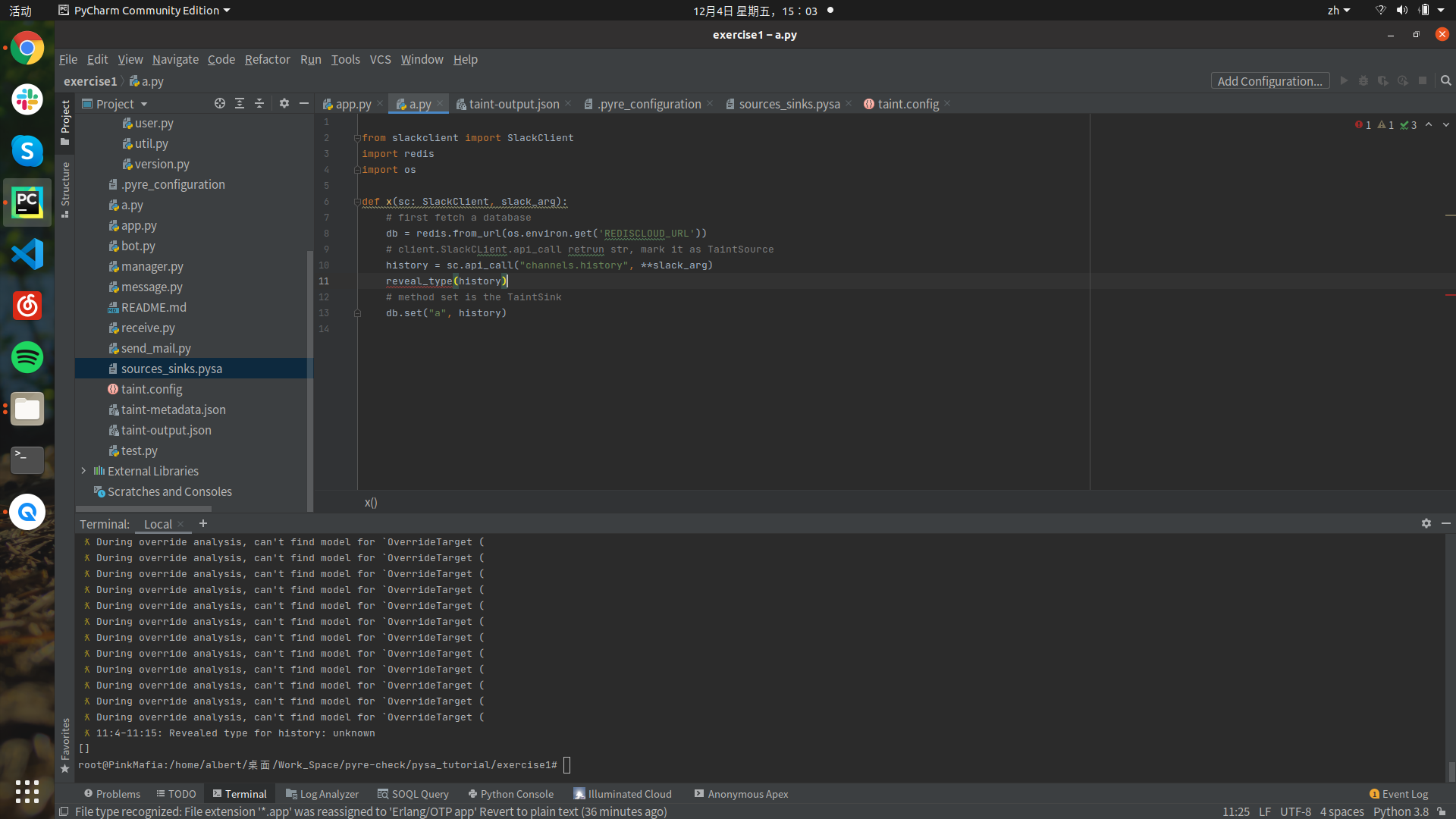The width and height of the screenshot is (1456, 819).
Task: Expand all nodes in the Project tree
Action: tap(240, 103)
